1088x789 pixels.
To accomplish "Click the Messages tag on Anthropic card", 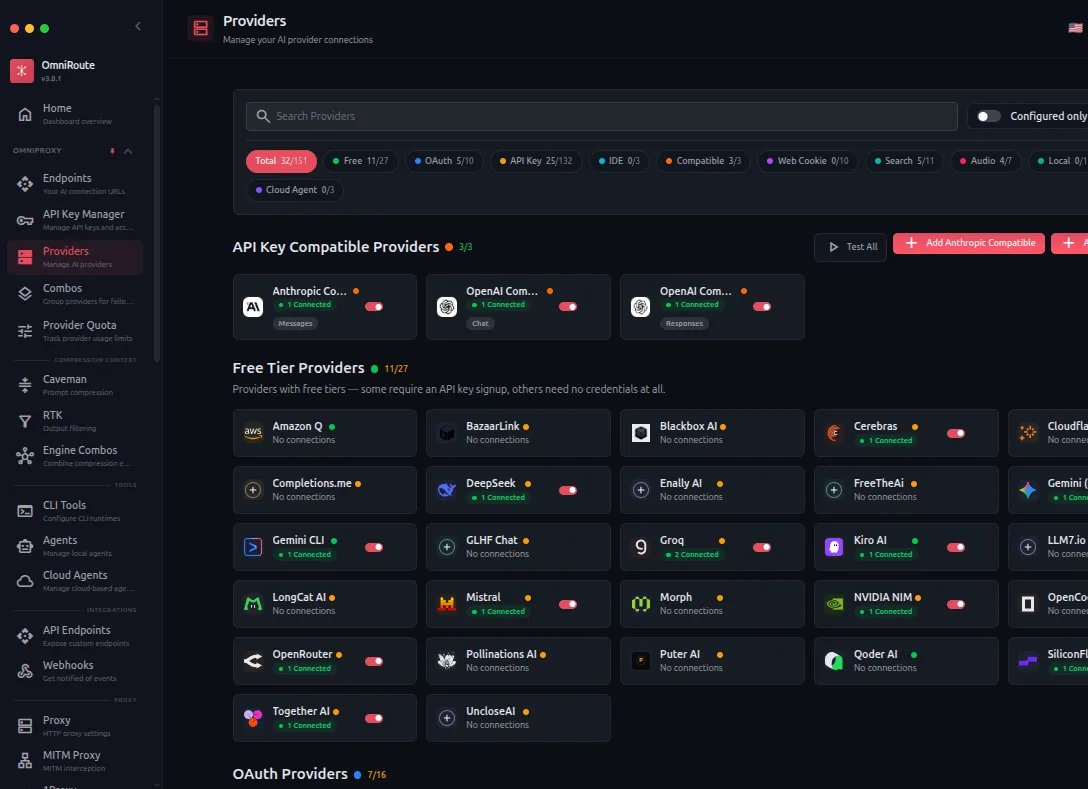I will [x=295, y=323].
